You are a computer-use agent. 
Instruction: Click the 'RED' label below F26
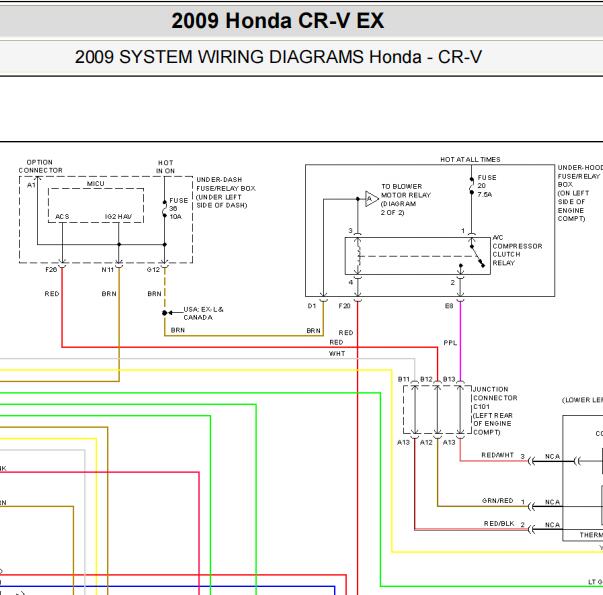(52, 293)
